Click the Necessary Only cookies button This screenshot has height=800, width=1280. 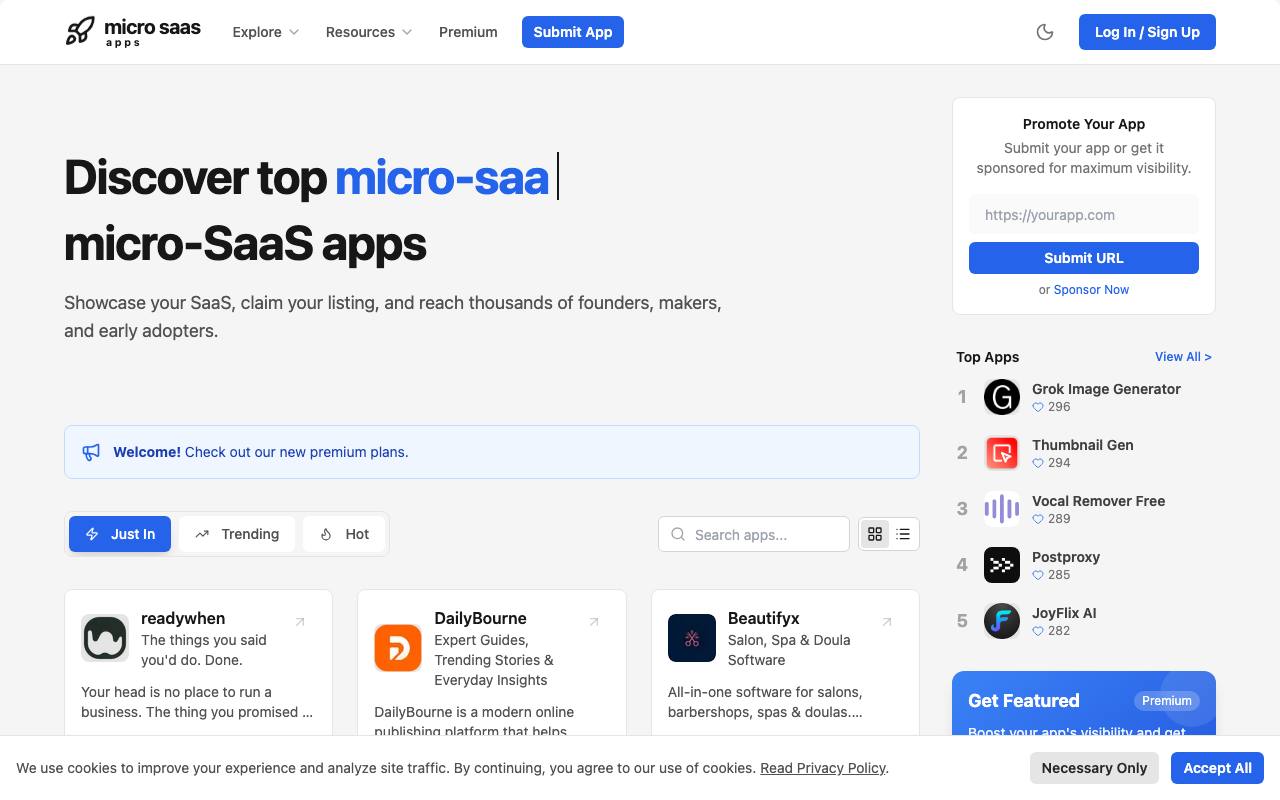pyautogui.click(x=1094, y=768)
